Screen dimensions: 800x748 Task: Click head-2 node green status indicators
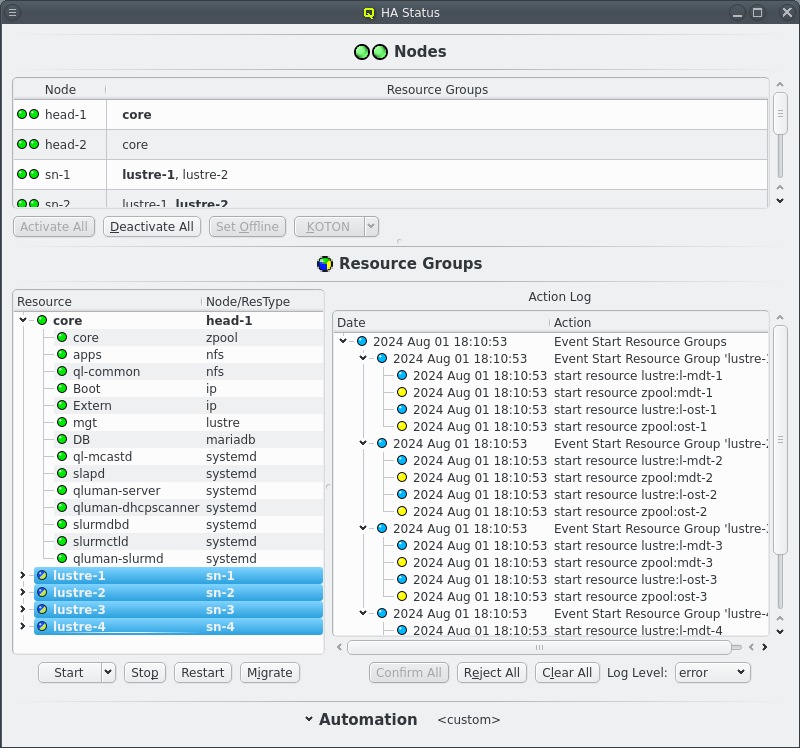(28, 144)
